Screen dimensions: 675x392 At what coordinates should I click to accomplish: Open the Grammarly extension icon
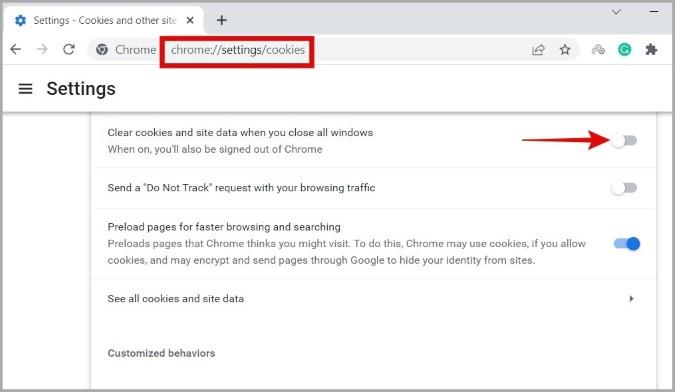tap(625, 50)
